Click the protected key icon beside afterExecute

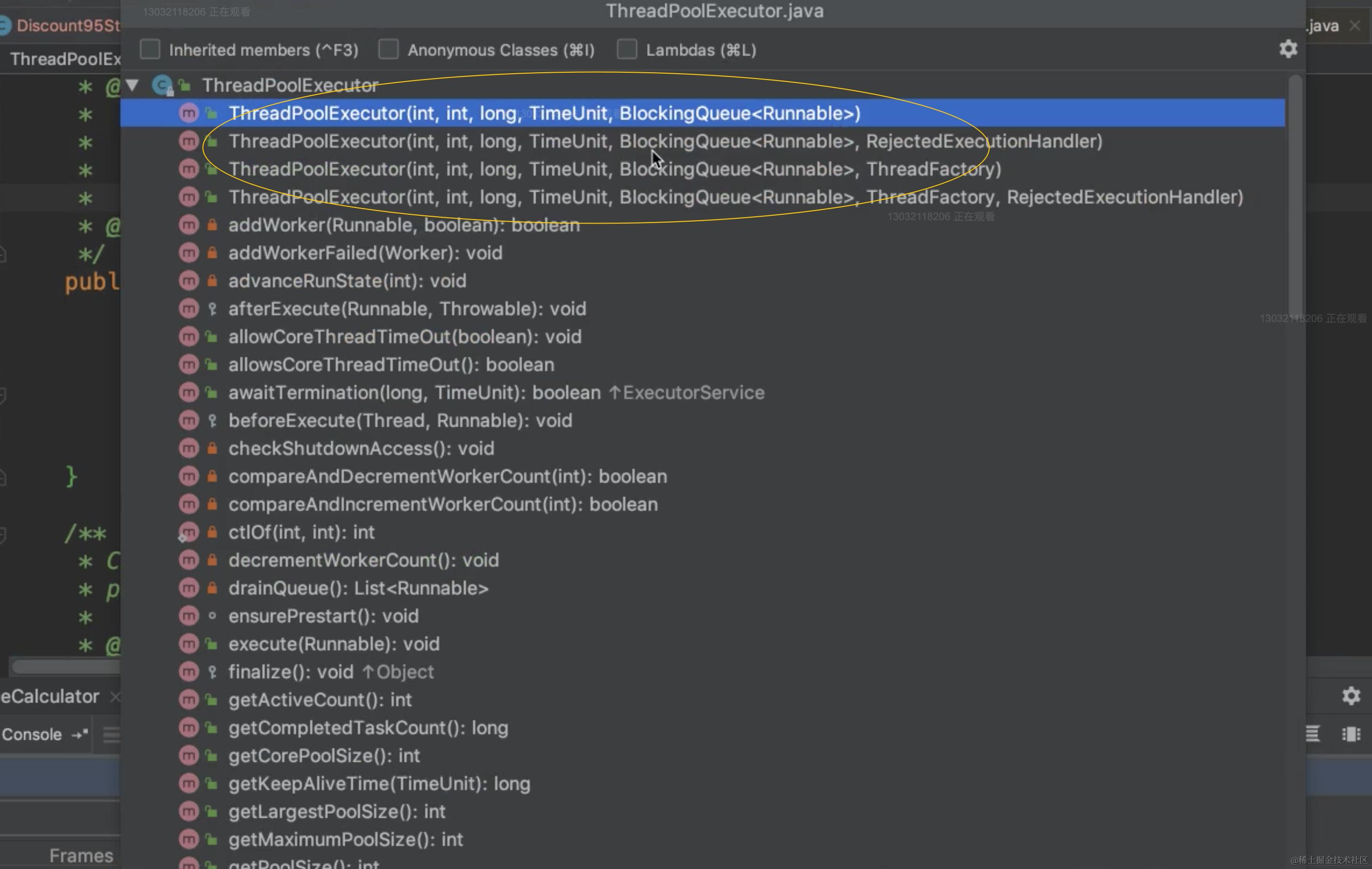[212, 309]
